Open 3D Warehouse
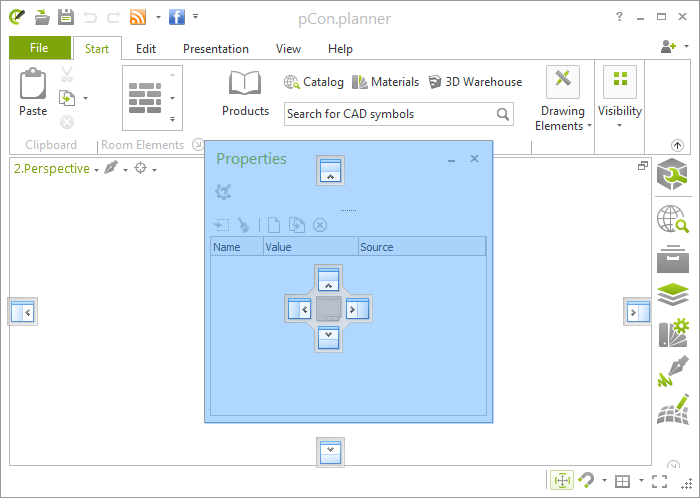The image size is (700, 498). click(x=475, y=82)
